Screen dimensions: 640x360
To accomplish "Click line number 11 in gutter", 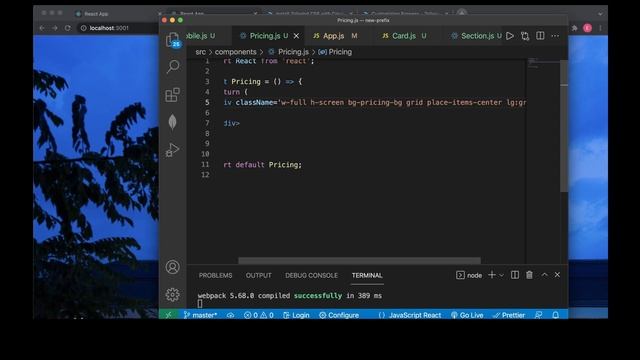I will pos(205,164).
